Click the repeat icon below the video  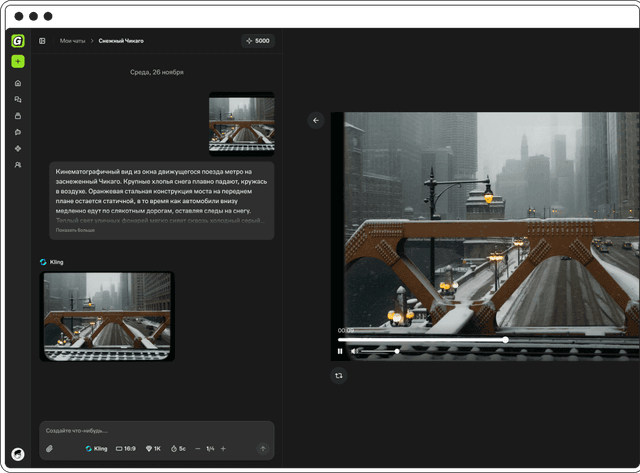point(339,375)
